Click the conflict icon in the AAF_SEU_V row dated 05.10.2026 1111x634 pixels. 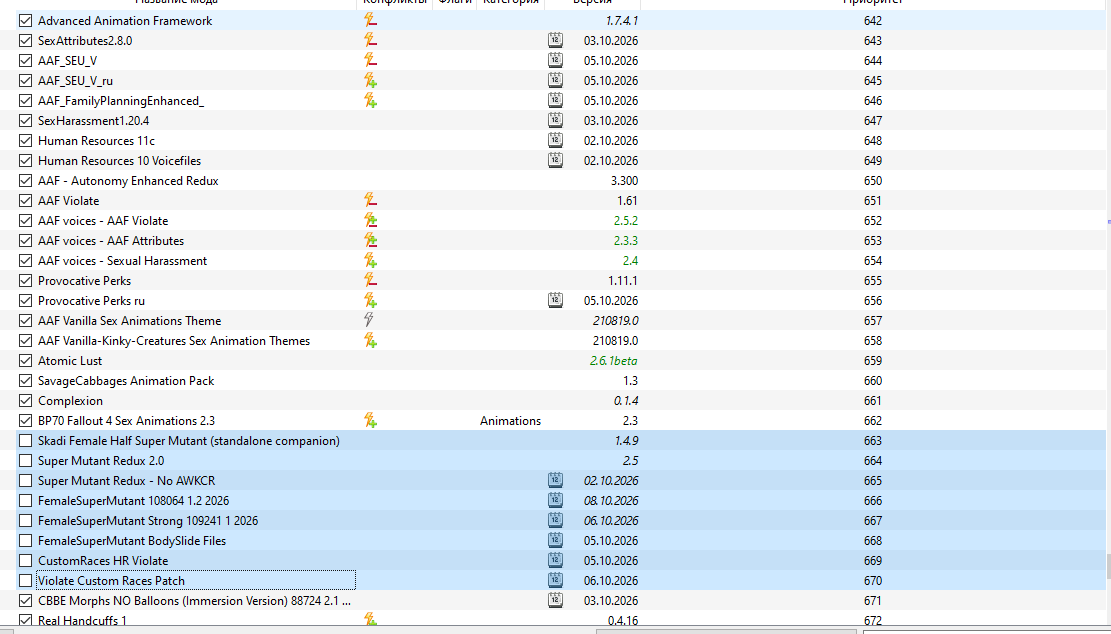(x=370, y=61)
